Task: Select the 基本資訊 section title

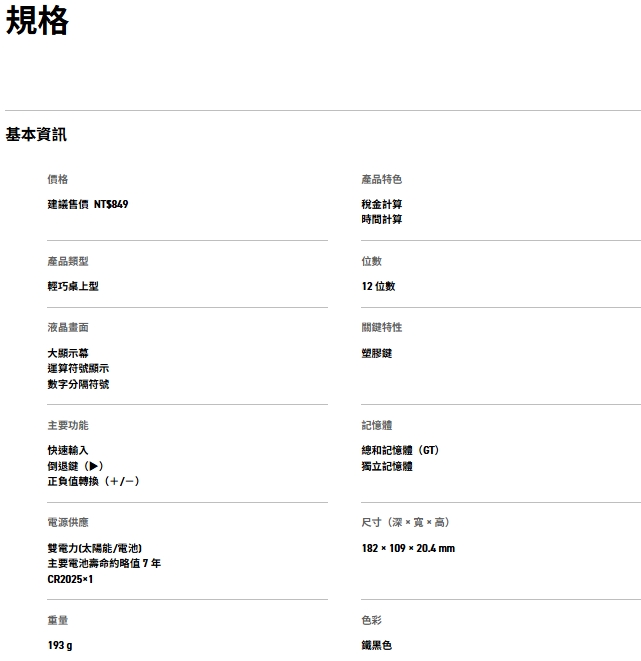Action: pos(36,134)
